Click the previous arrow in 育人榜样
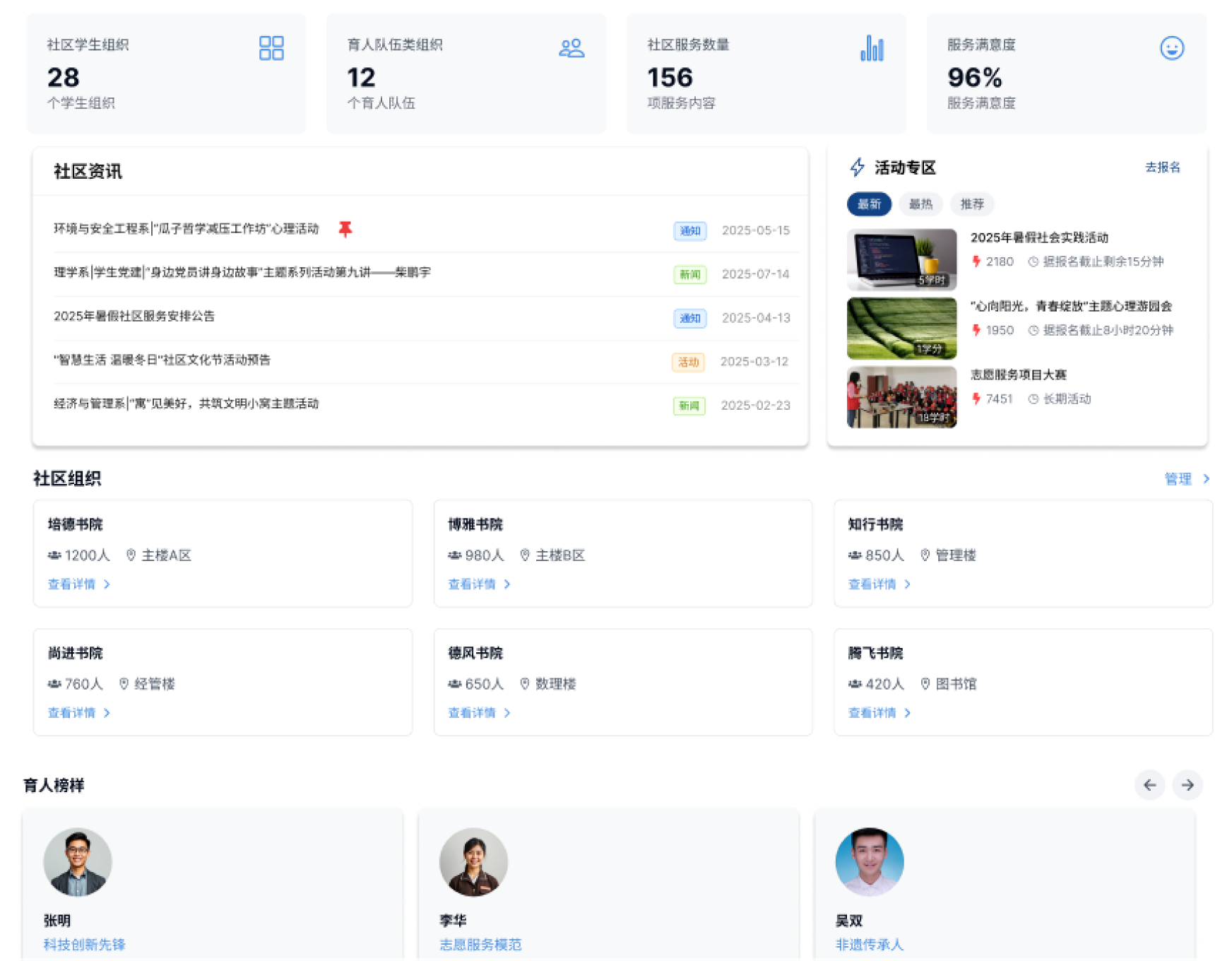Screen dimensions: 1232x961 tap(1149, 785)
